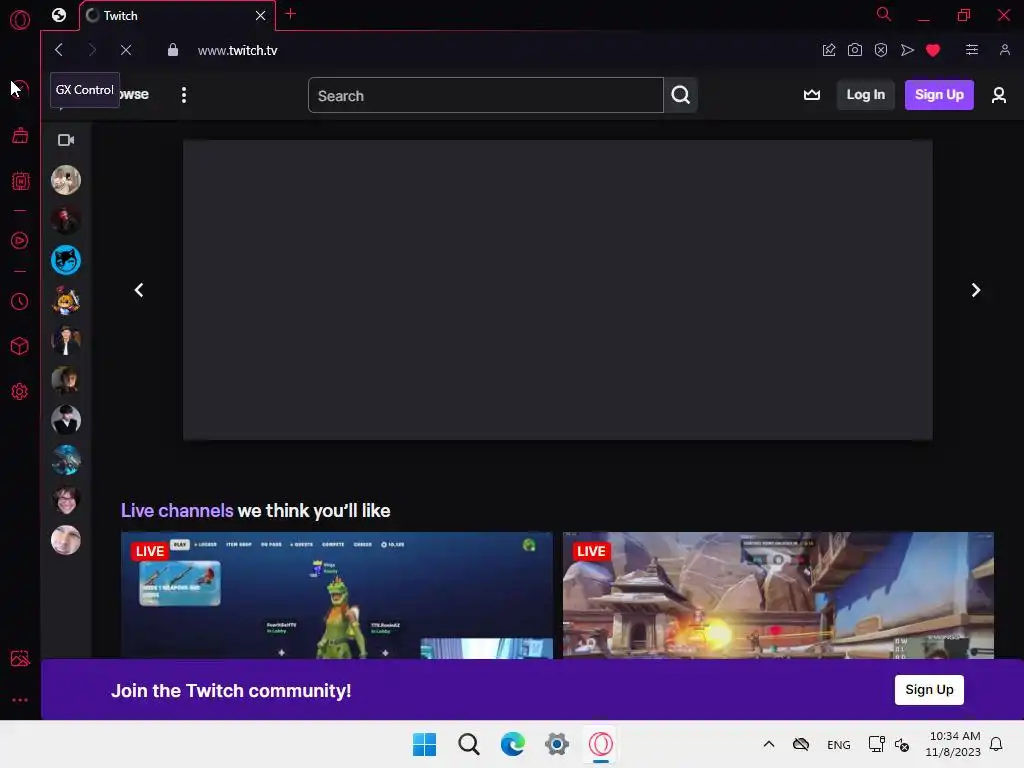Open Windows taskbar search

pyautogui.click(x=469, y=744)
